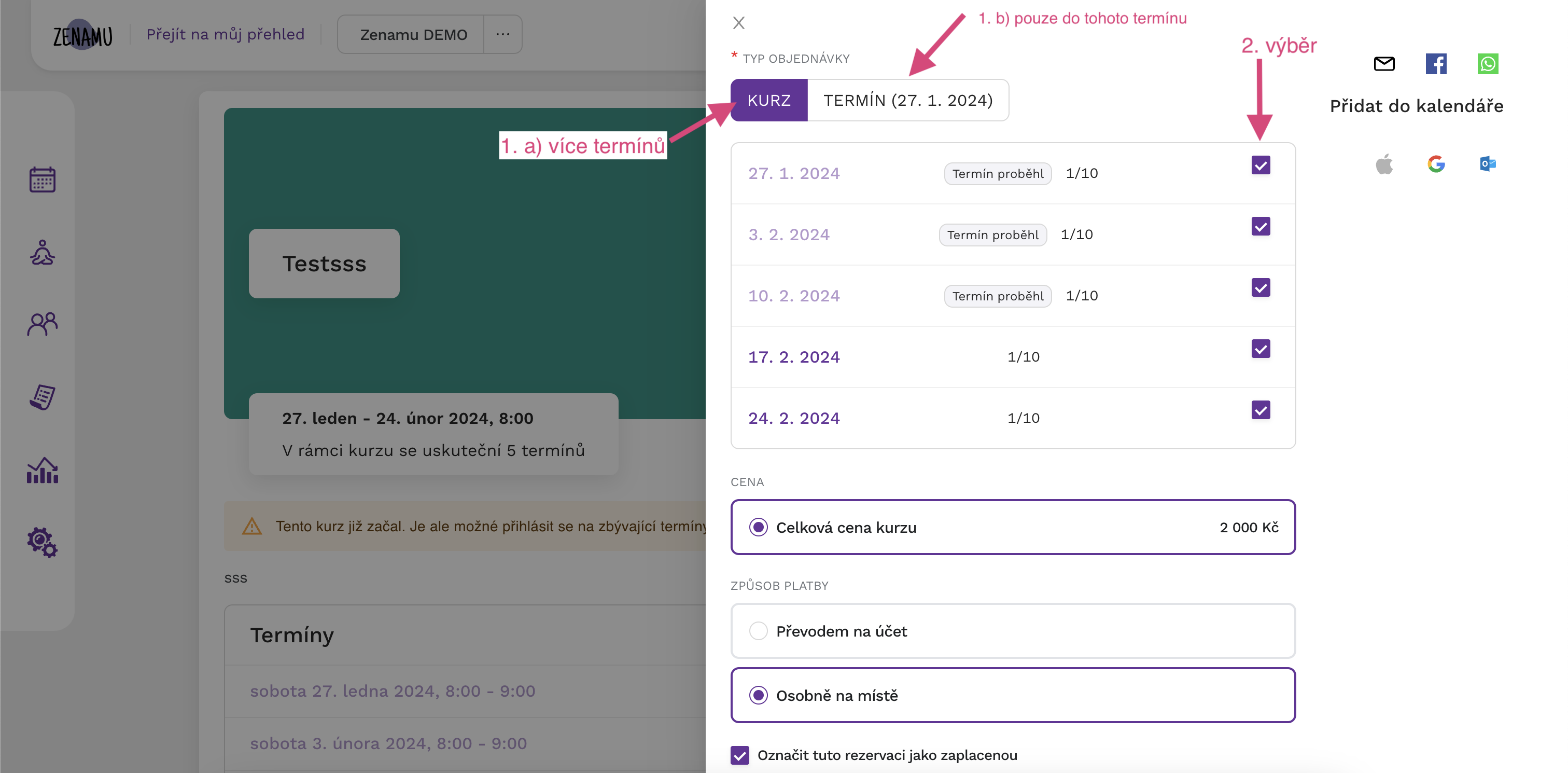Click the 10. 2. 2024 date in the list
The height and width of the screenshot is (773, 1568).
pyautogui.click(x=794, y=295)
